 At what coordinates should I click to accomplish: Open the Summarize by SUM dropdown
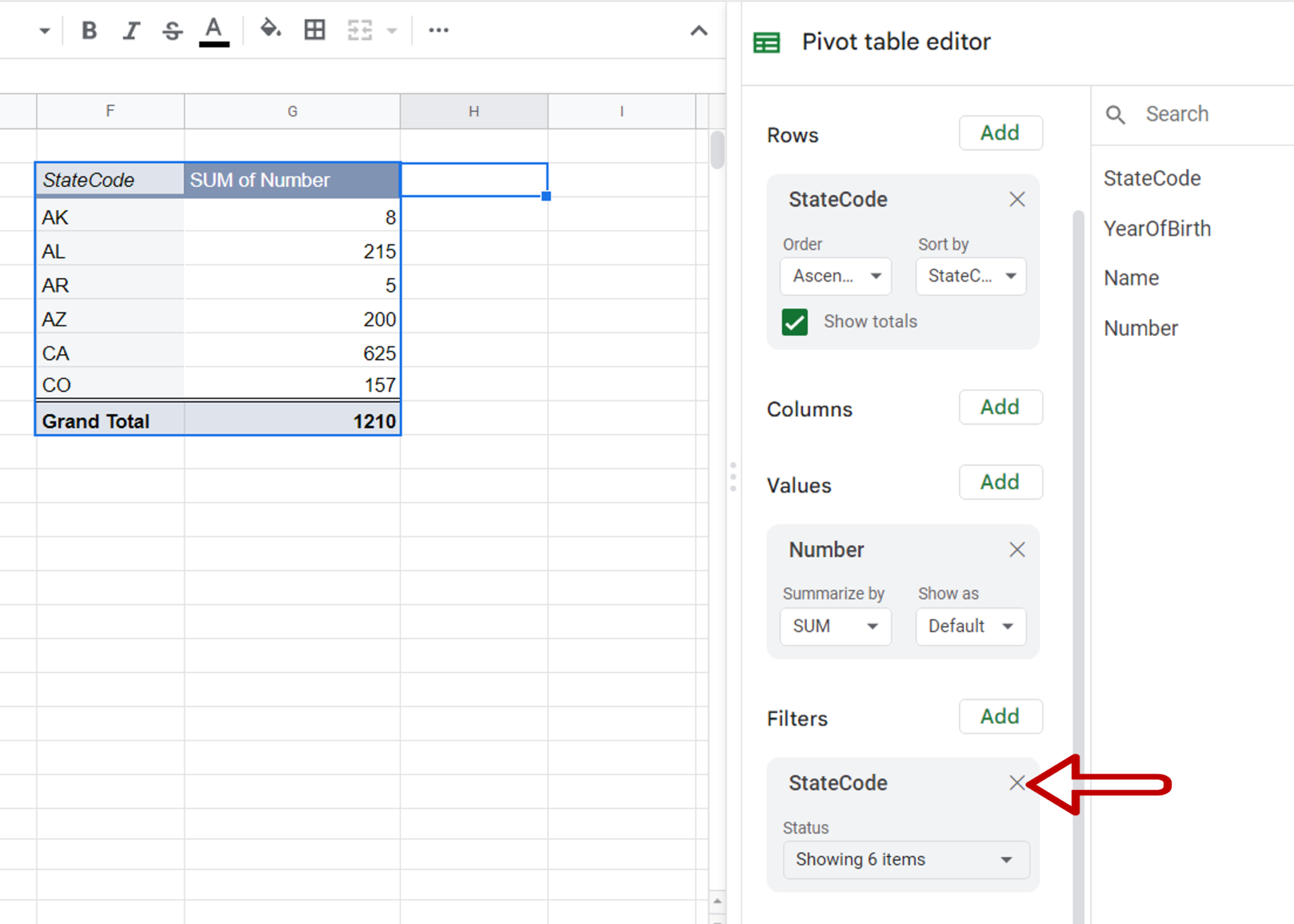pos(835,626)
